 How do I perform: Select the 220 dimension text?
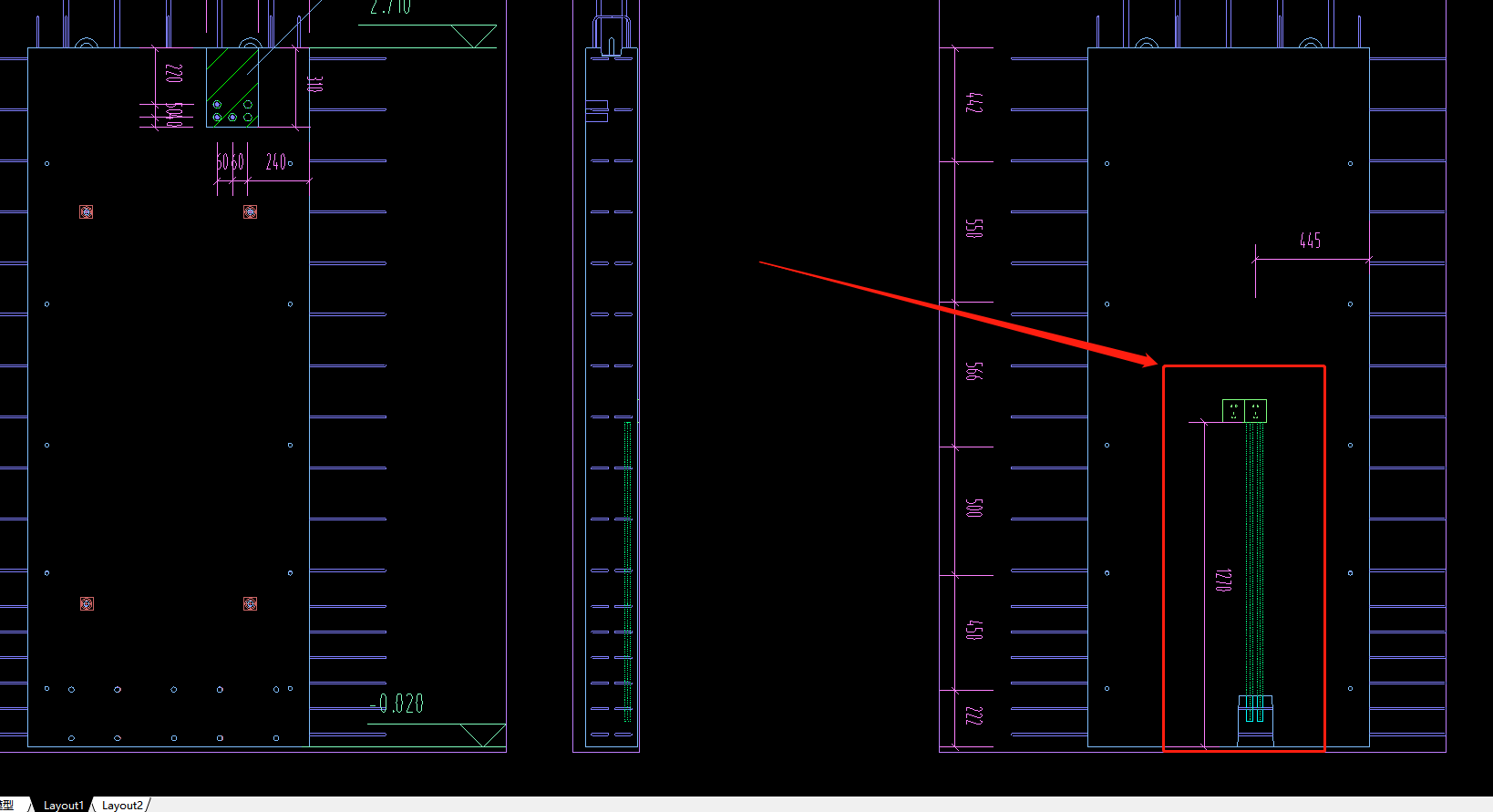[173, 73]
